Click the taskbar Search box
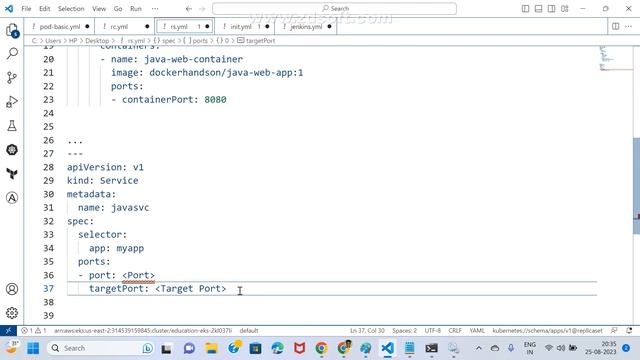The width and height of the screenshot is (640, 360). click(100, 348)
